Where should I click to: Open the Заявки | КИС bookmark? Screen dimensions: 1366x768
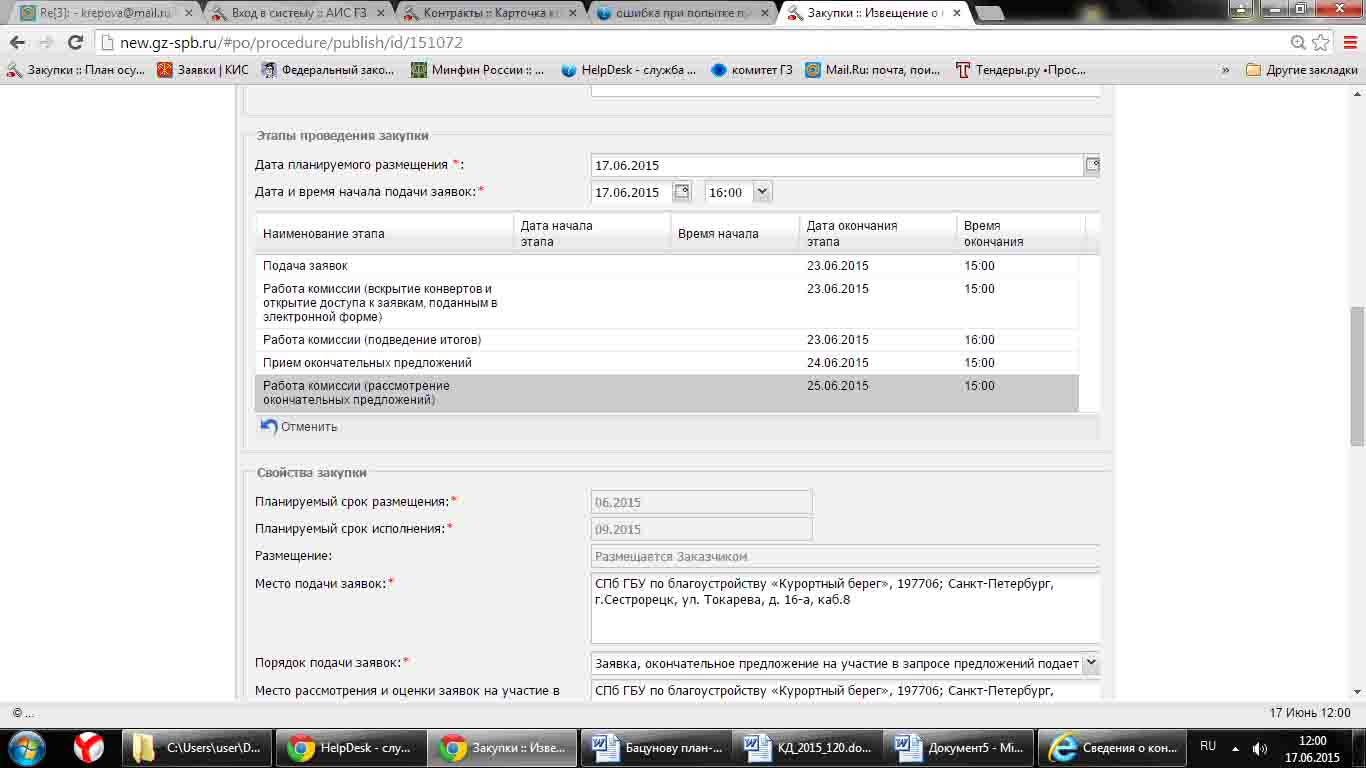[203, 70]
